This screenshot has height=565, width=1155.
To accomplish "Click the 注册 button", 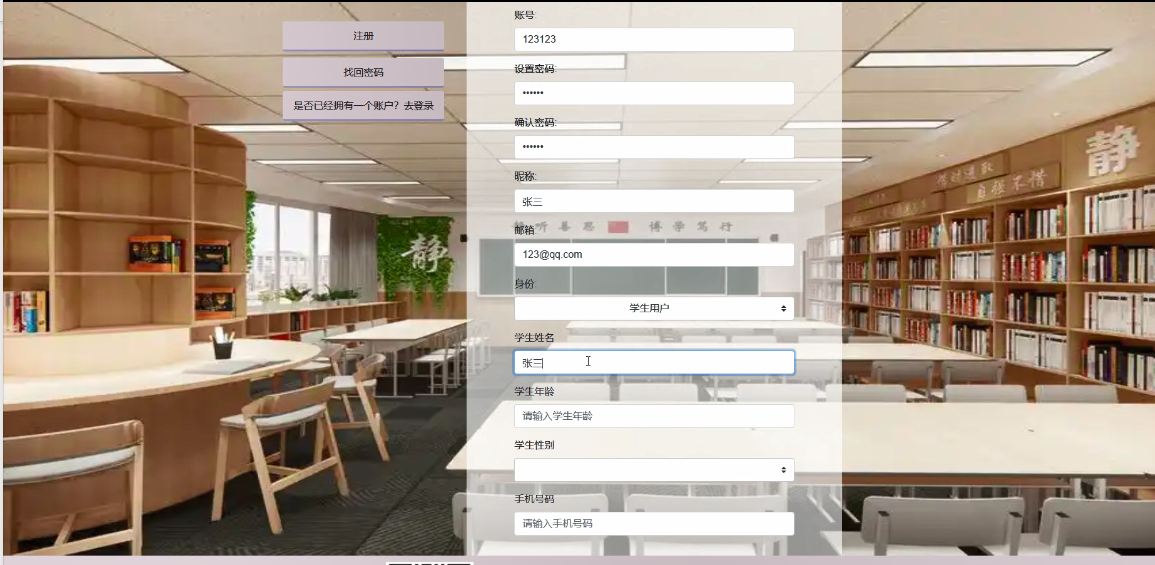I will tap(363, 36).
